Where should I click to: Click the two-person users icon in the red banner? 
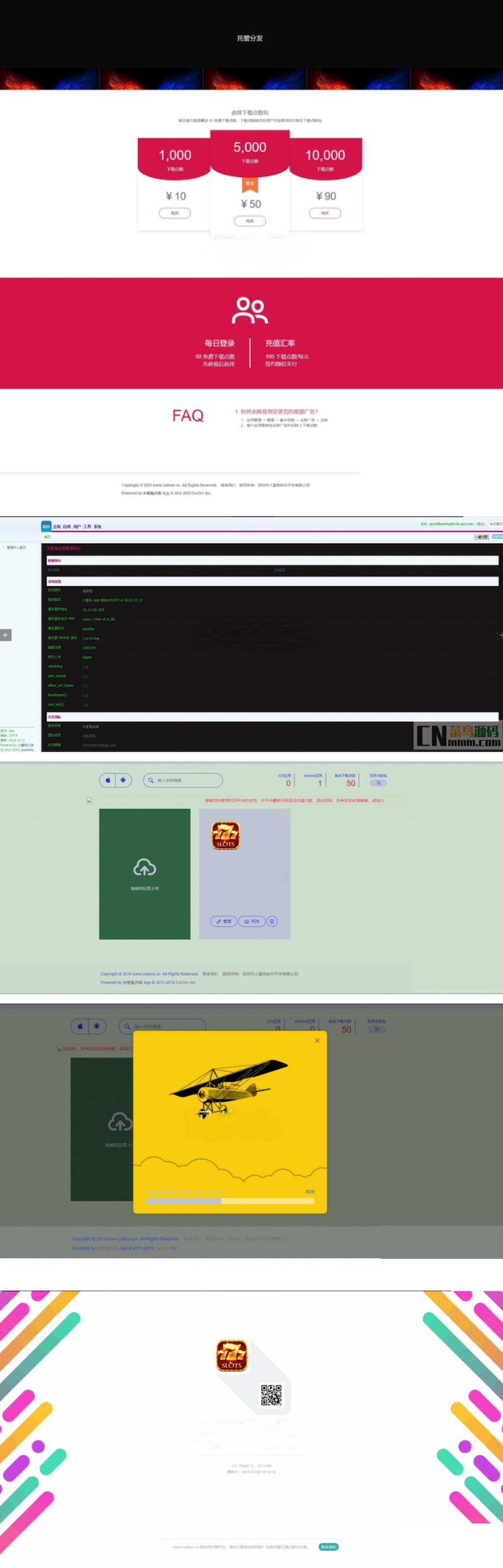(x=250, y=310)
